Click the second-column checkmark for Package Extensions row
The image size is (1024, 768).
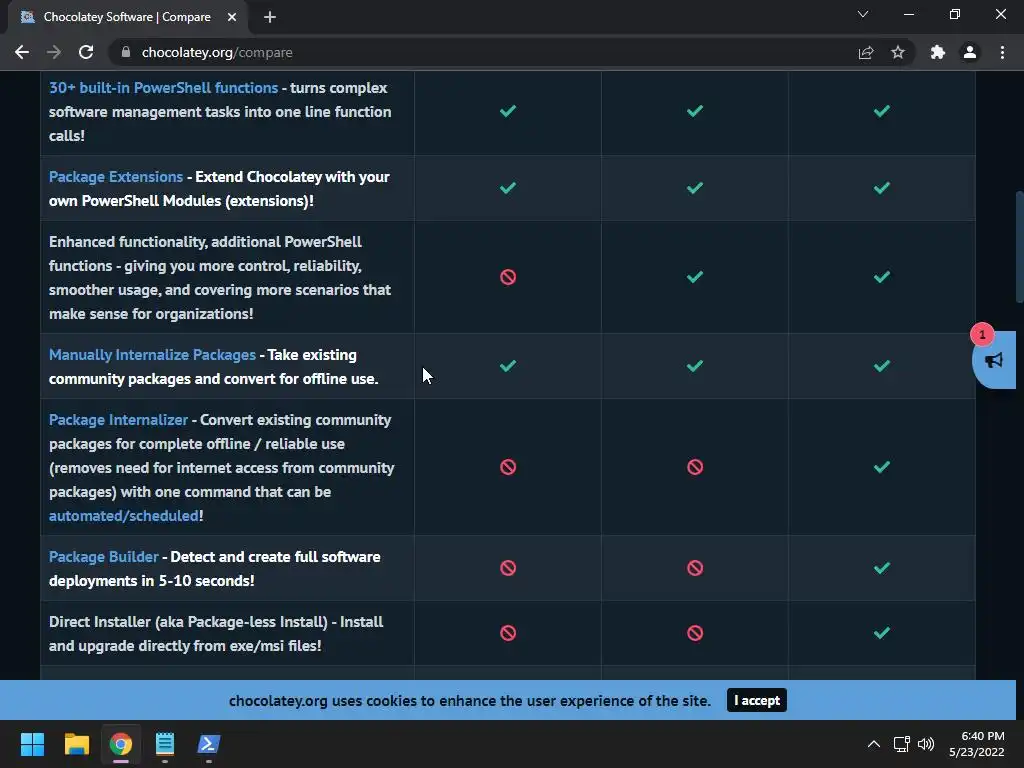[695, 188]
